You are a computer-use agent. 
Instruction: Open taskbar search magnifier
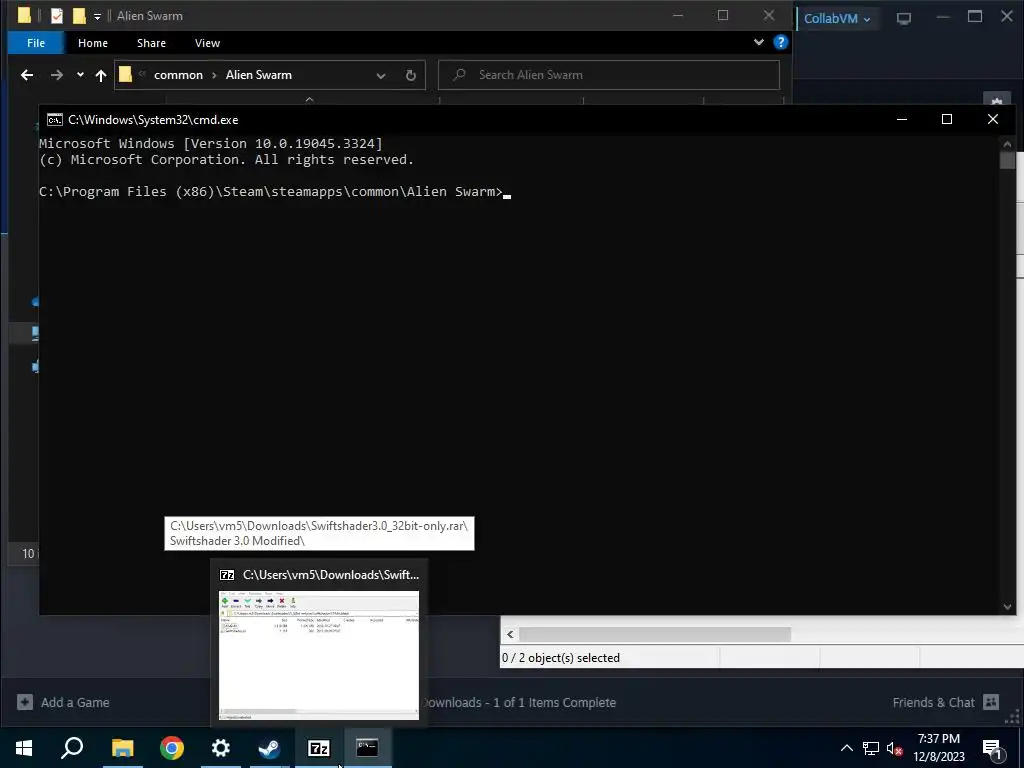coord(72,748)
